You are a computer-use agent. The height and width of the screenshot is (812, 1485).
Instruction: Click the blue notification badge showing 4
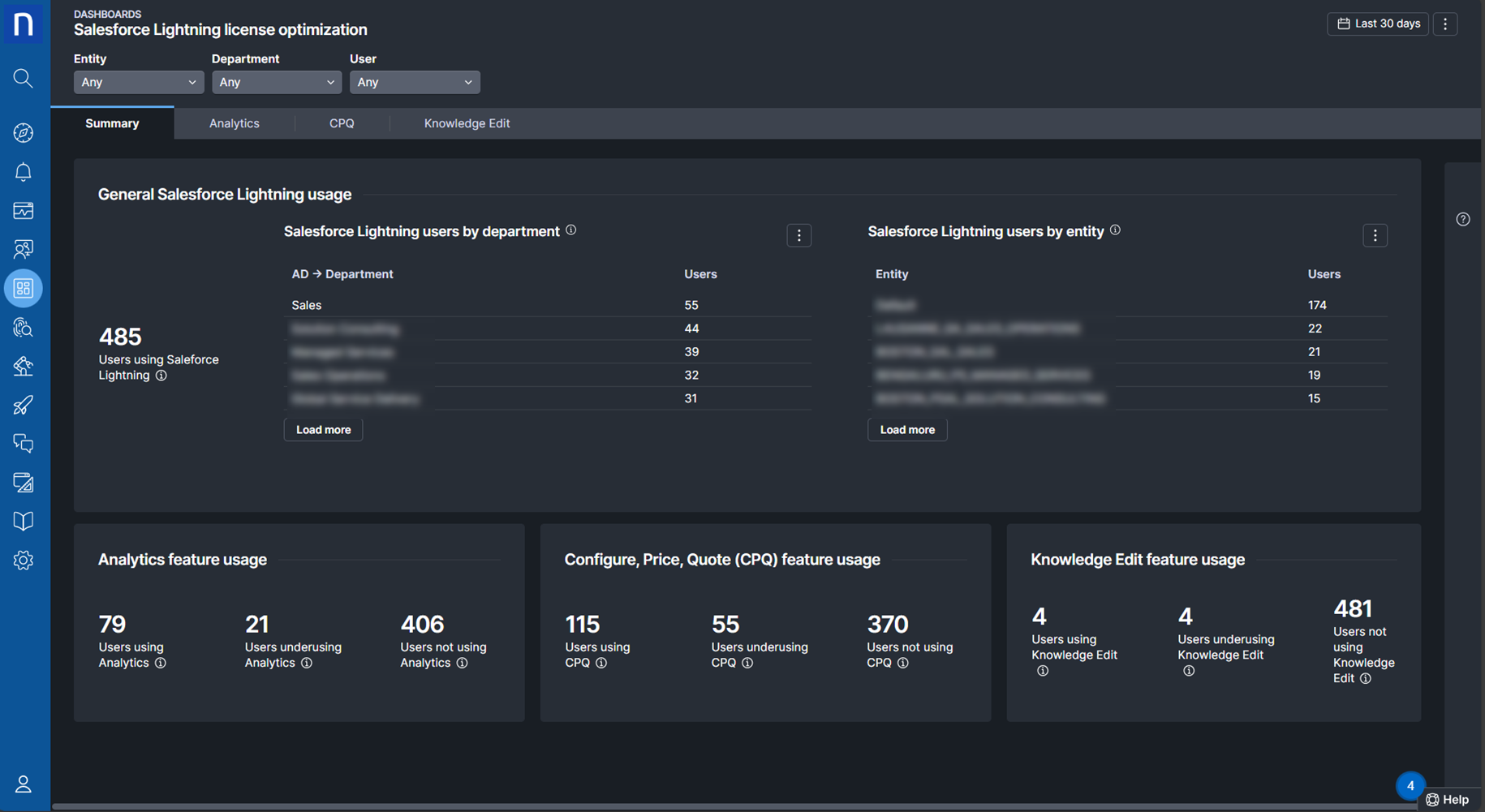(x=1410, y=785)
